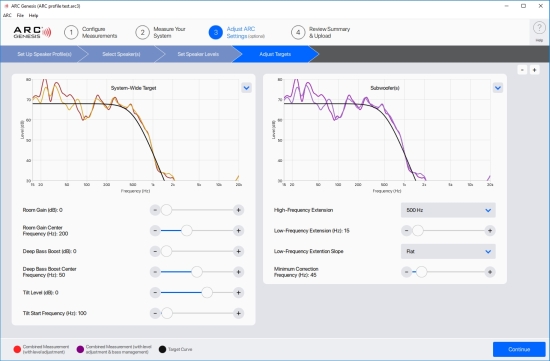Click the zoom-out minus above the graphs
The height and width of the screenshot is (361, 550).
click(x=522, y=70)
